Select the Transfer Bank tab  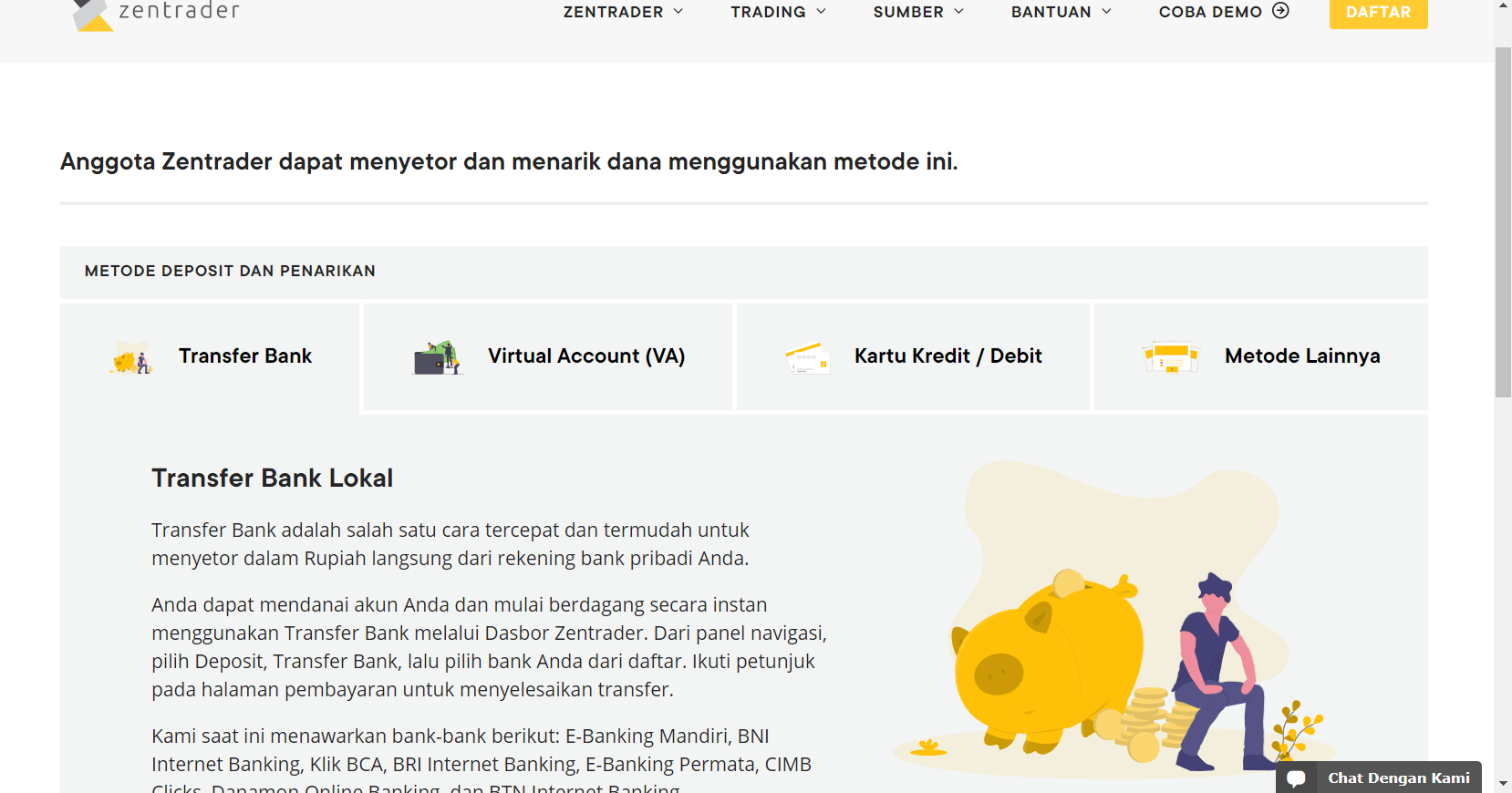click(x=210, y=357)
